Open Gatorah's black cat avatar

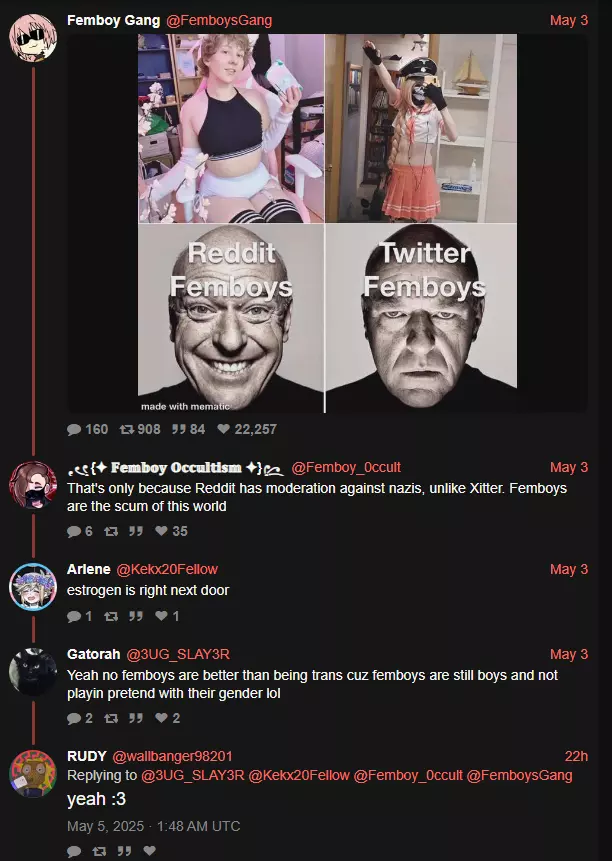33,672
